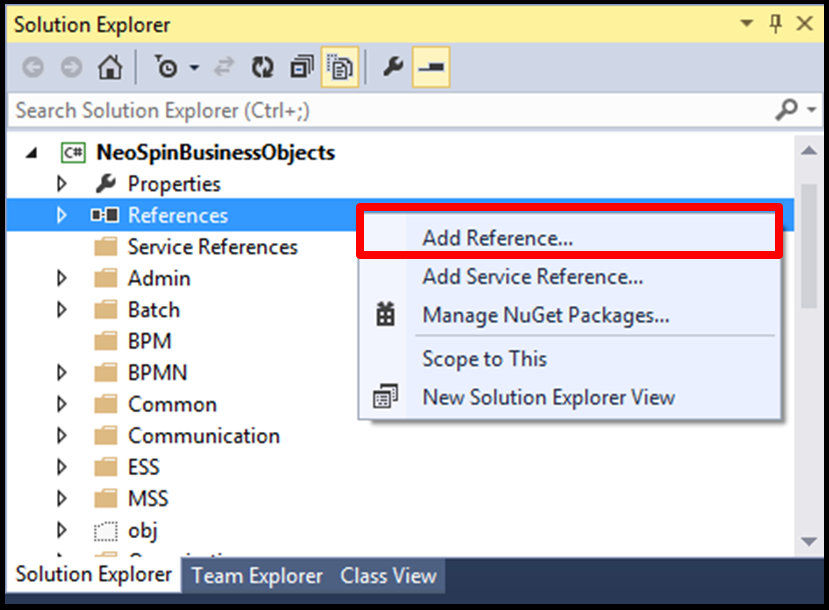This screenshot has width=829, height=610.
Task: Choose Scope to This in the menu
Action: point(484,359)
